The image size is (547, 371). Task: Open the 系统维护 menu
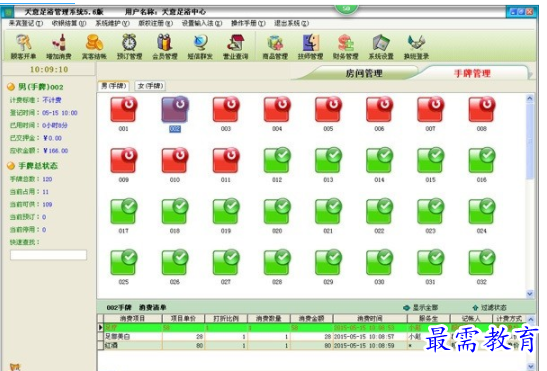click(x=112, y=23)
